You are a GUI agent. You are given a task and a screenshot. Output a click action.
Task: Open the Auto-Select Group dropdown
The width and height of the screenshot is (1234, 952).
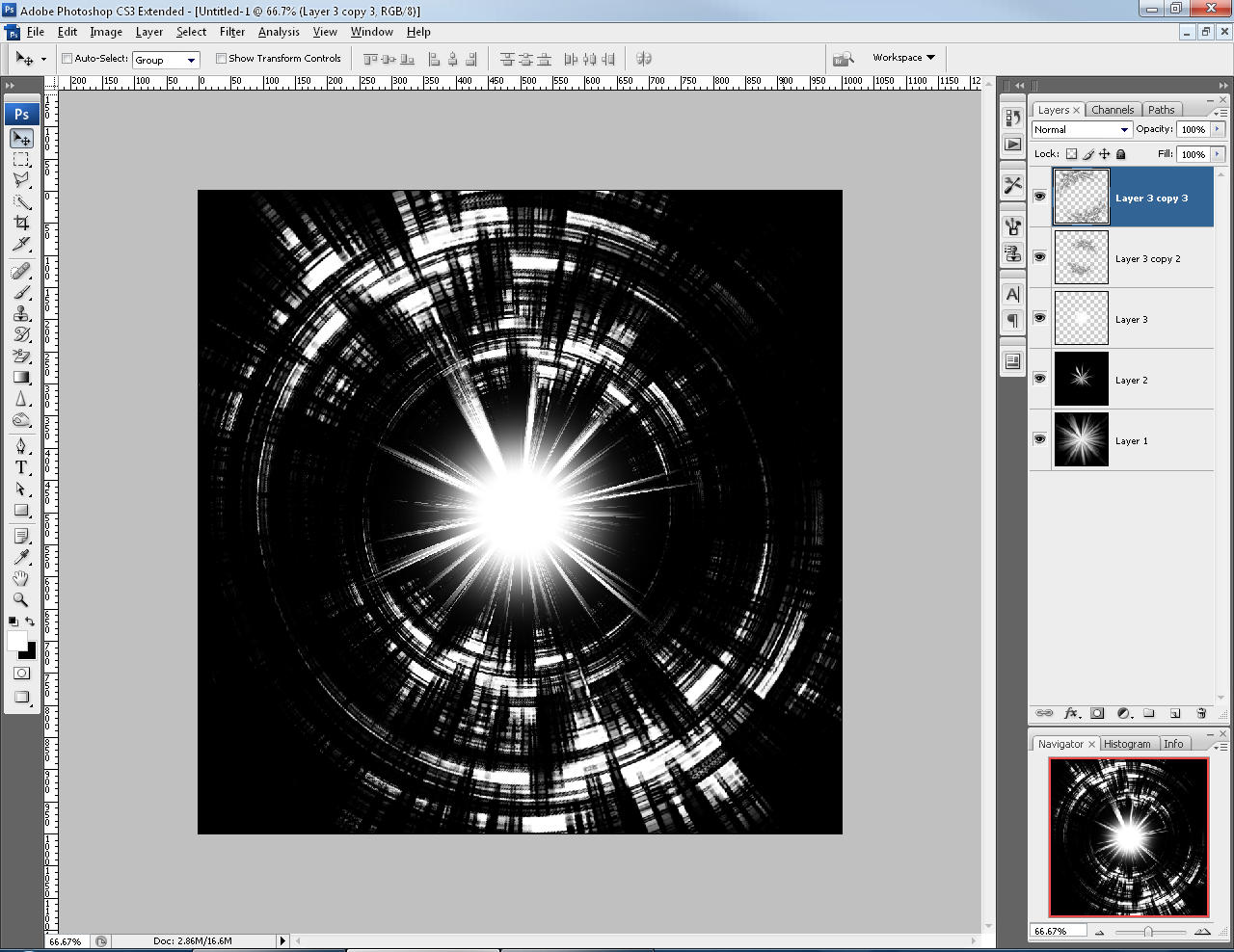pos(190,59)
